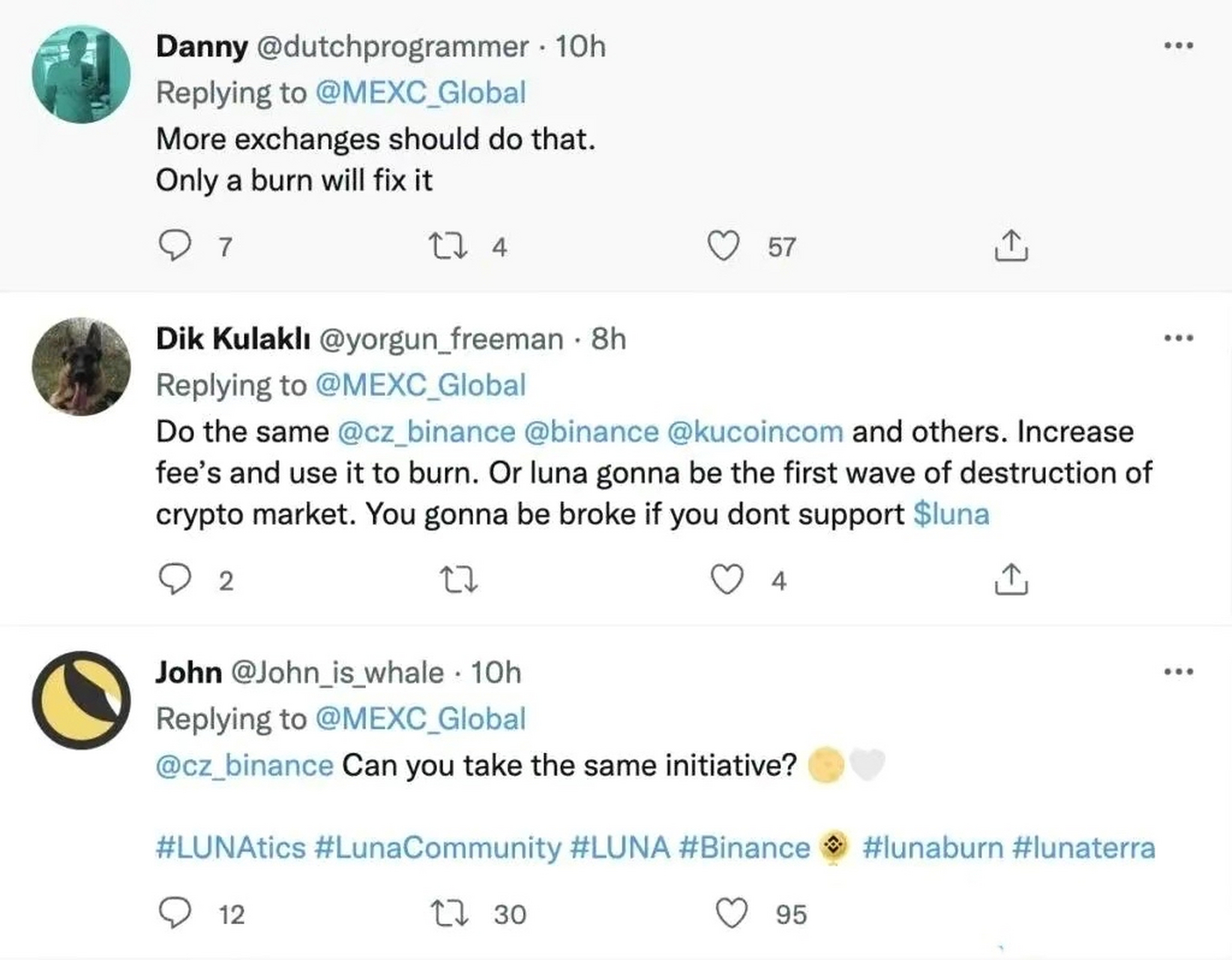Retweet Dik Kulaklı's tweet

(x=459, y=579)
